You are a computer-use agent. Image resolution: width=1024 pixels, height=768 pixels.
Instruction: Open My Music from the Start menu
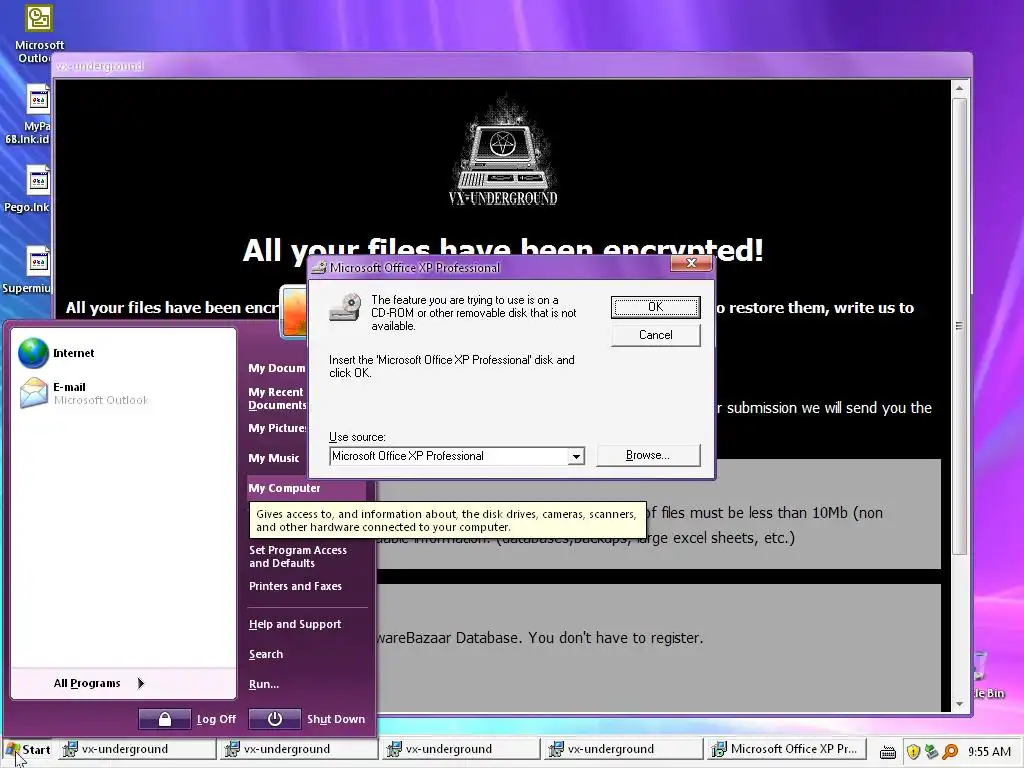274,458
